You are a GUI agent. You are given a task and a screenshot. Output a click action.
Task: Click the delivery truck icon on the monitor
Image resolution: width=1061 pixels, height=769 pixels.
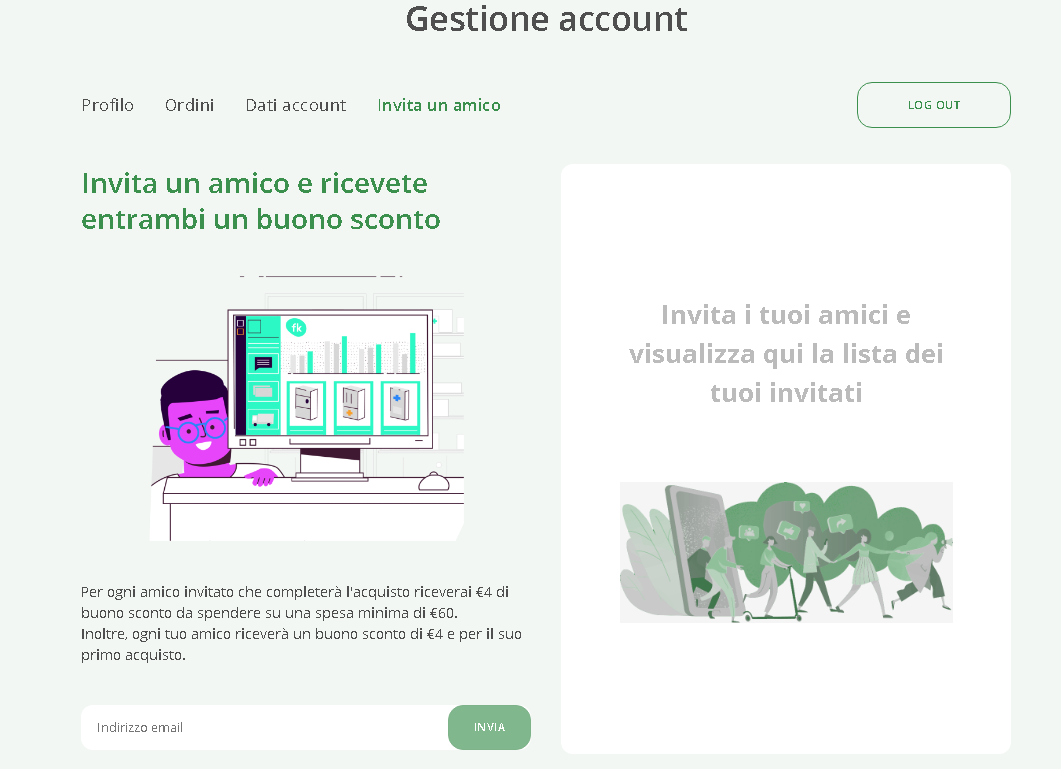pyautogui.click(x=263, y=420)
